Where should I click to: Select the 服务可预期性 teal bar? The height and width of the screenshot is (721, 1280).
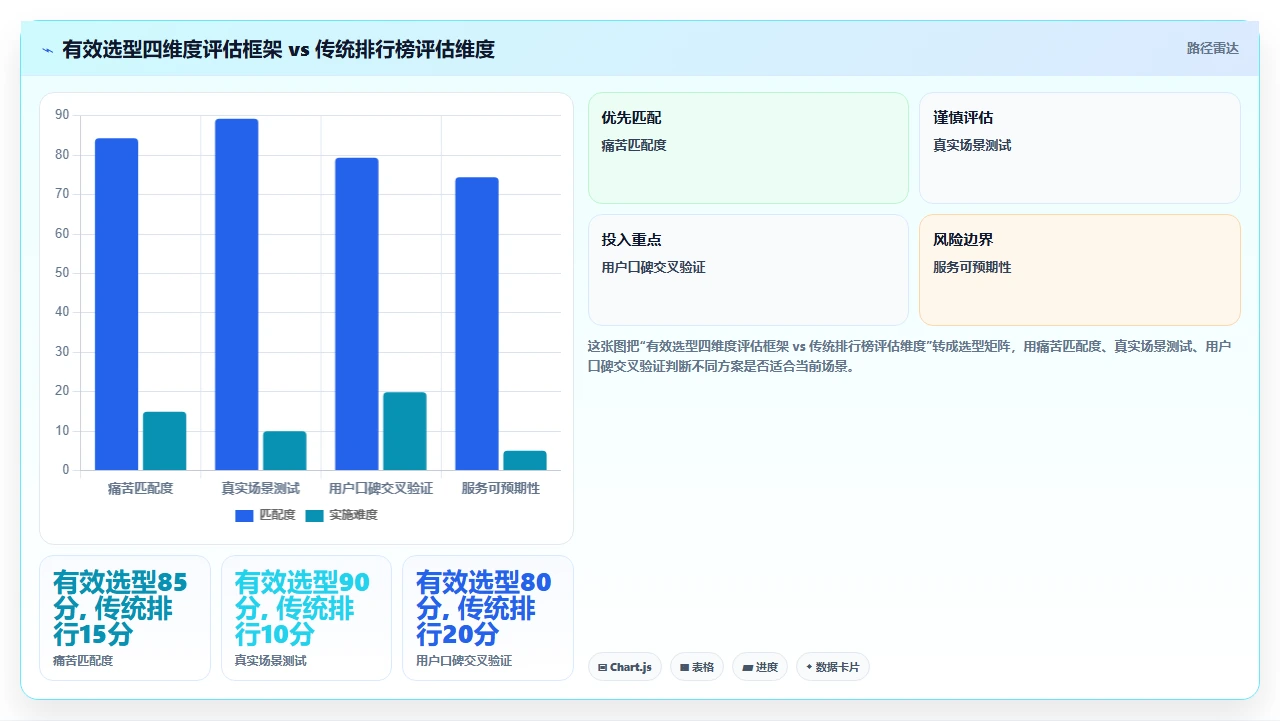524,460
